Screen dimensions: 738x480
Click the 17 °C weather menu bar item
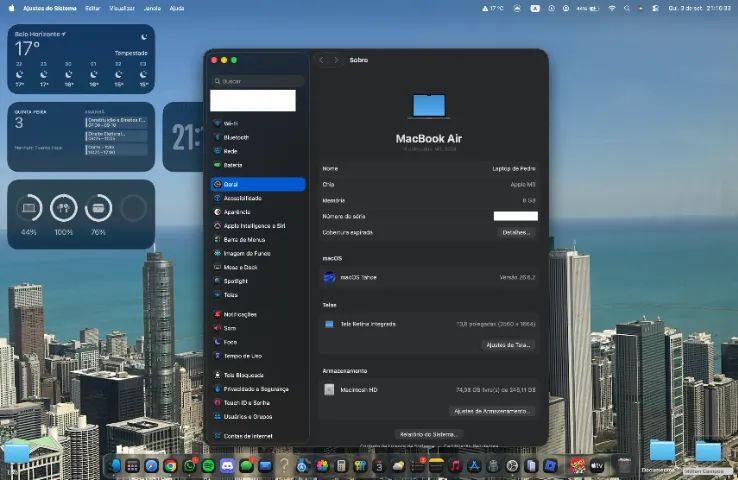493,8
